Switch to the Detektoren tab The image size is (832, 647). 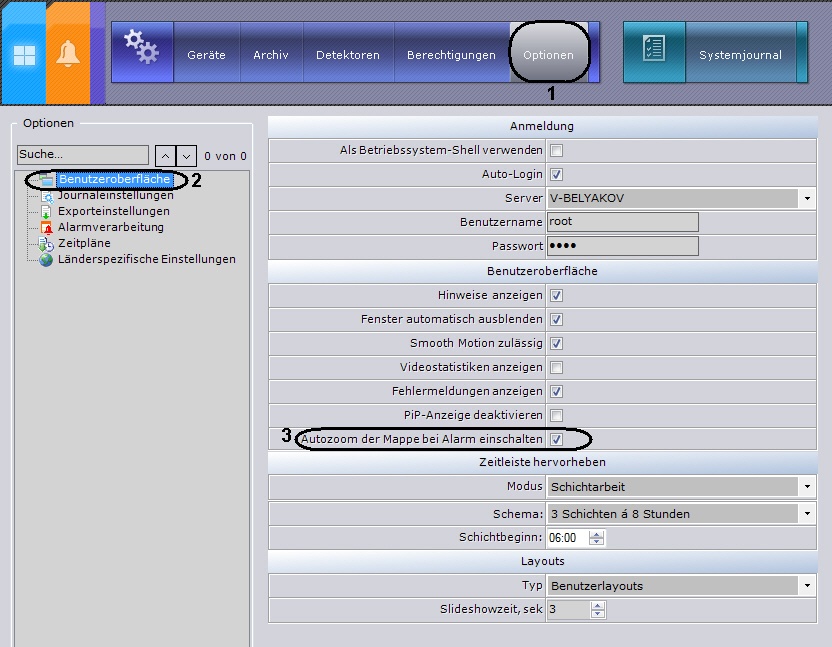[x=348, y=55]
